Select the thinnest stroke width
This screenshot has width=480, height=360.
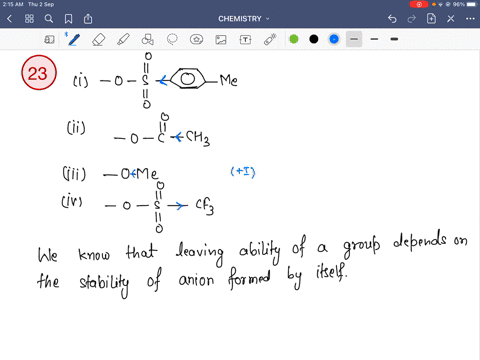354,39
